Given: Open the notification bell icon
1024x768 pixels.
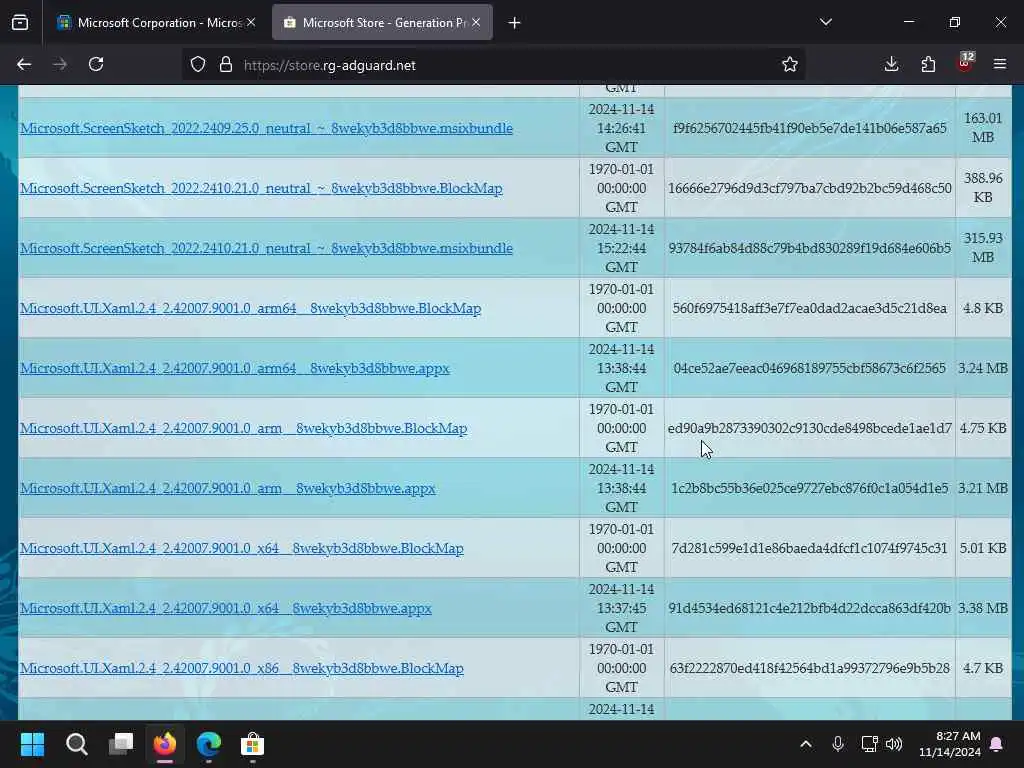Looking at the screenshot, I should coord(997,744).
